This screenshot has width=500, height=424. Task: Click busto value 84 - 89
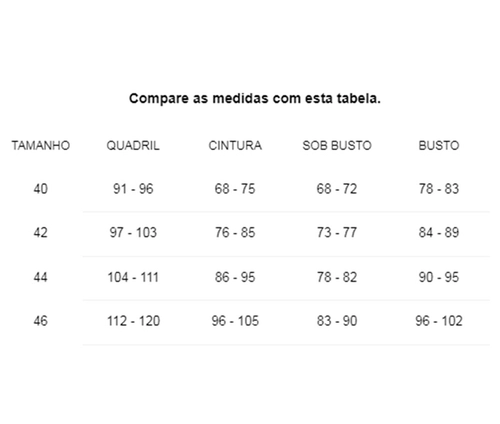439,232
